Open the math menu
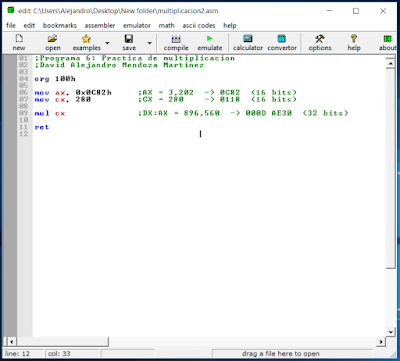 pos(166,25)
